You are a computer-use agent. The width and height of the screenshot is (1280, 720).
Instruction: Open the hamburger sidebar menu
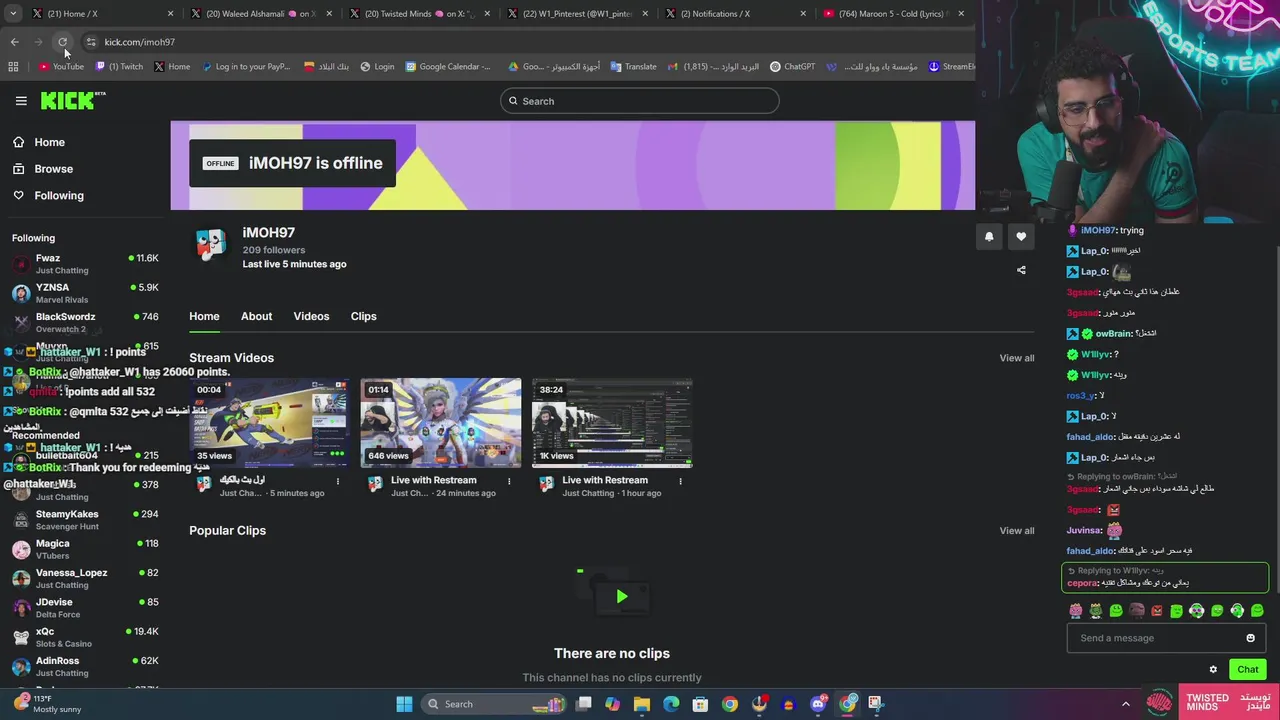21,100
